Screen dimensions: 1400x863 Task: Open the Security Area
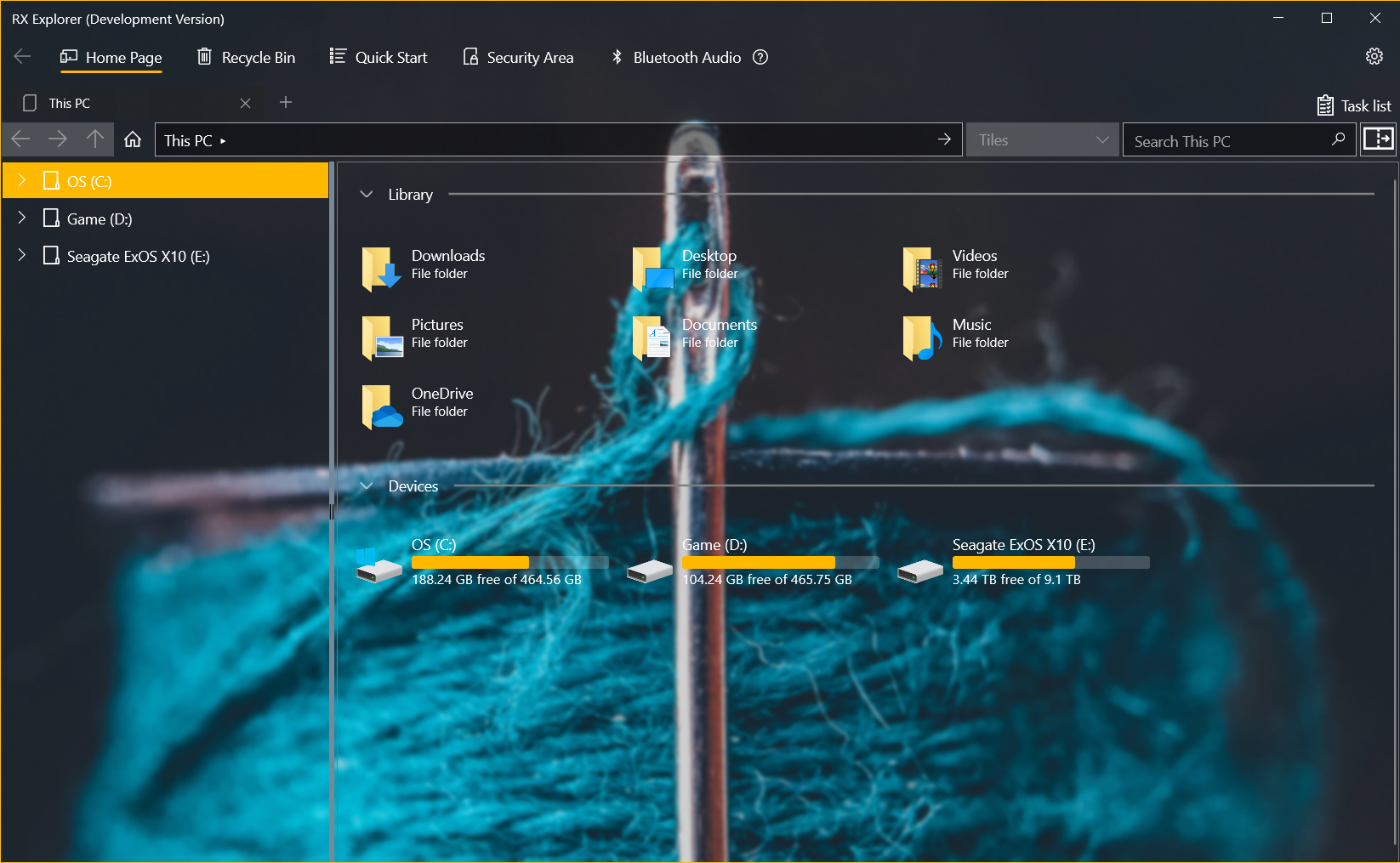point(518,58)
